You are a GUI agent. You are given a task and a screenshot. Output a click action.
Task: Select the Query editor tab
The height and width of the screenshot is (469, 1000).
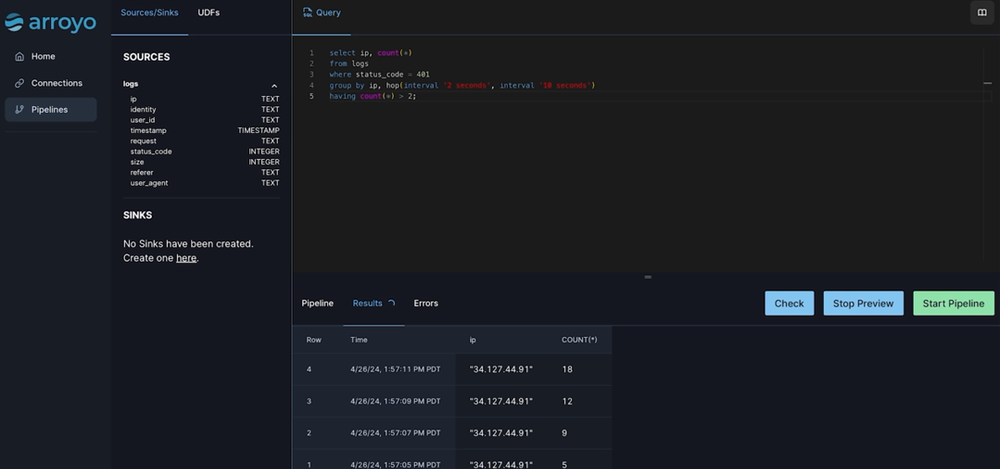321,13
